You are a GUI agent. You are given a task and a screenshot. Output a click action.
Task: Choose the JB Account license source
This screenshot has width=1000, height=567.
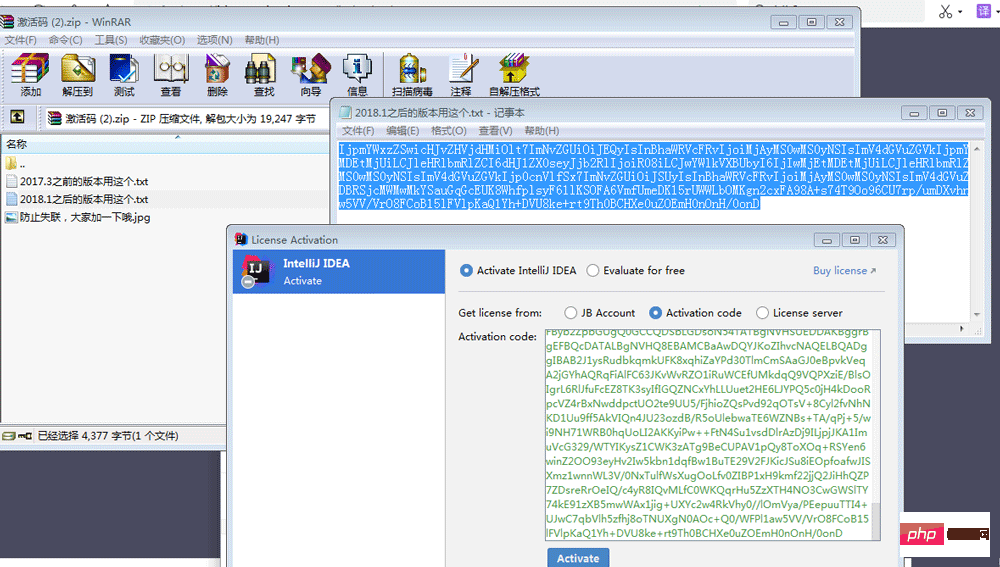pos(570,313)
